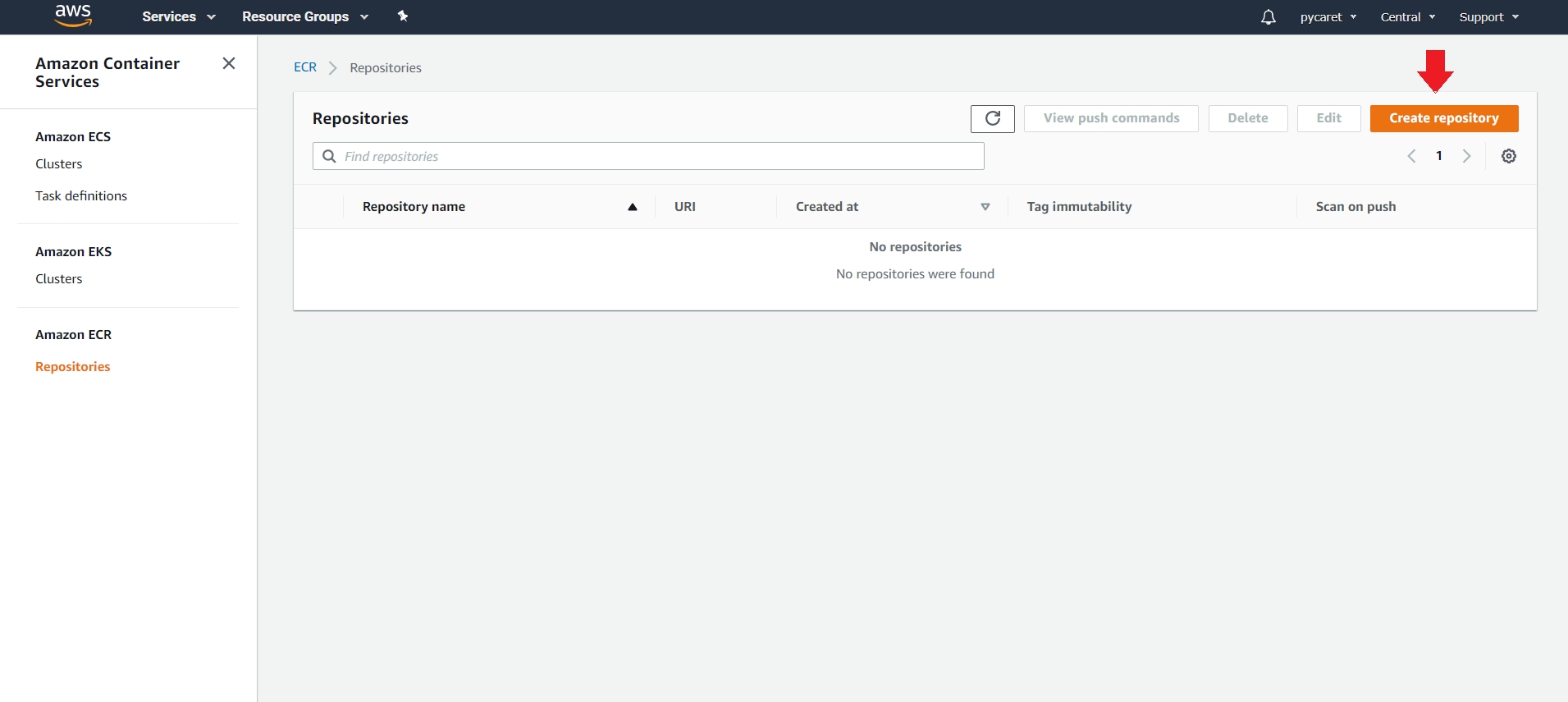Refresh the repositories list
1568x702 pixels.
992,118
